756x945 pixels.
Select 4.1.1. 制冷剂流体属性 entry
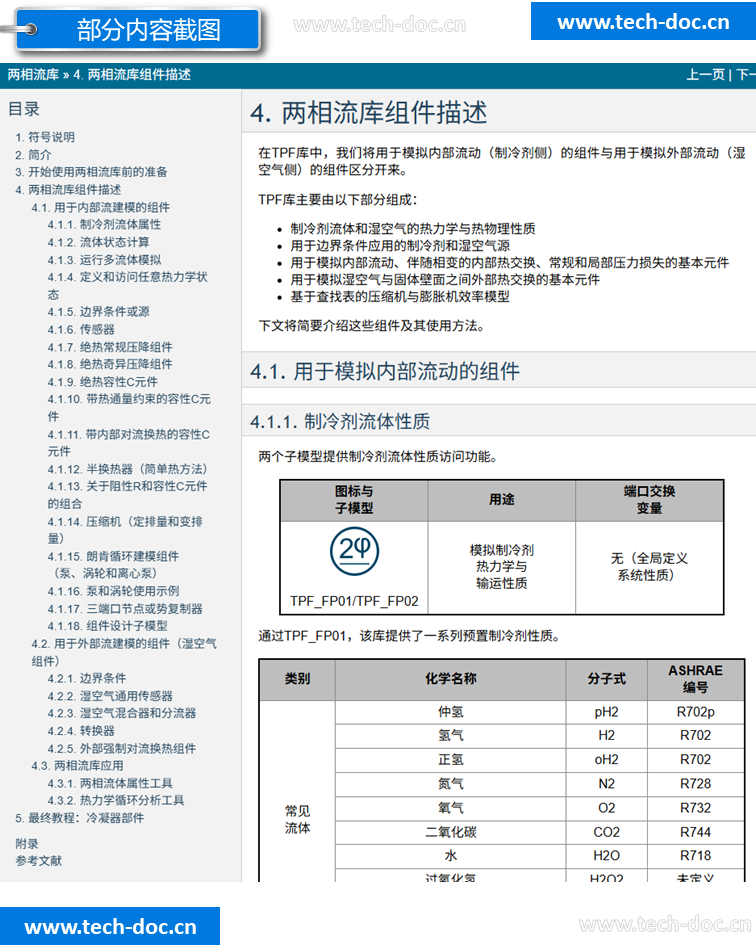[104, 224]
